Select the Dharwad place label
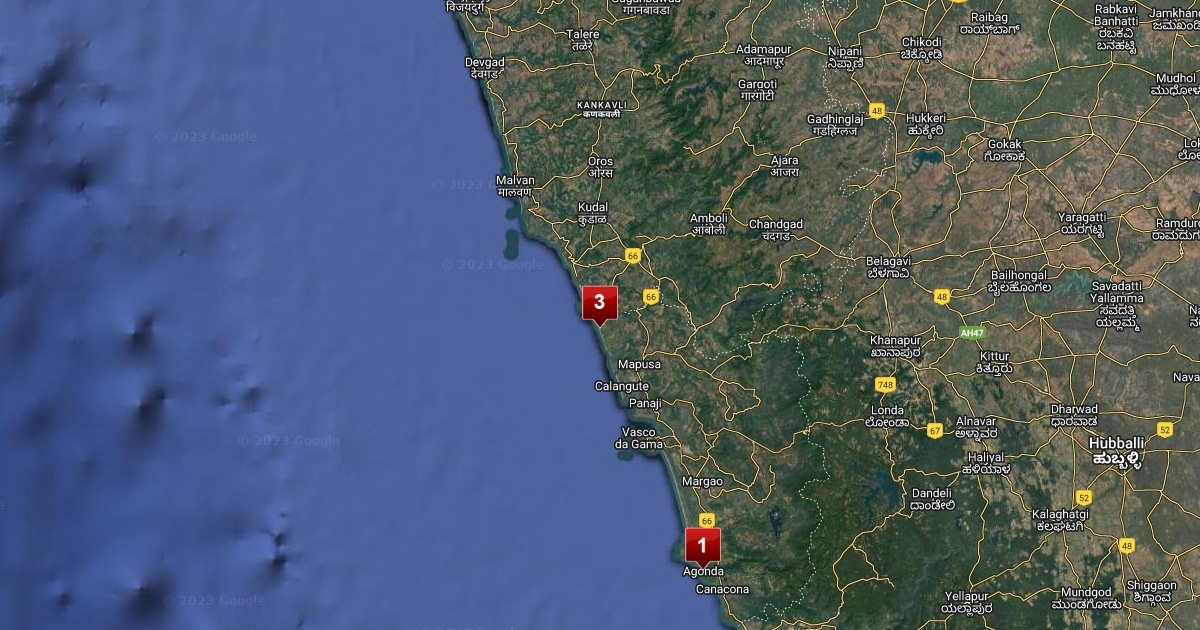1200x630 pixels. [x=1074, y=415]
